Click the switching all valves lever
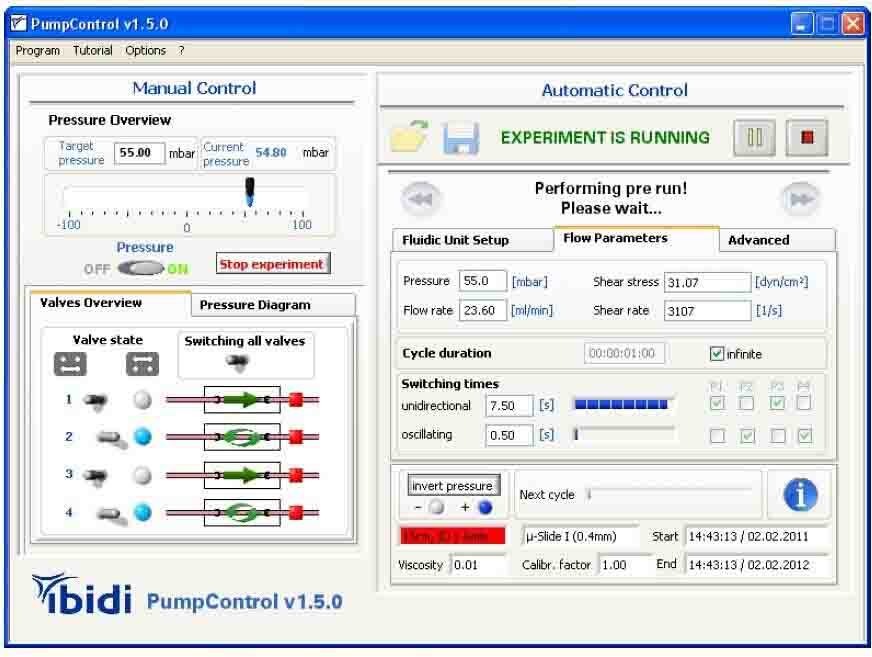872x657 pixels. (237, 362)
